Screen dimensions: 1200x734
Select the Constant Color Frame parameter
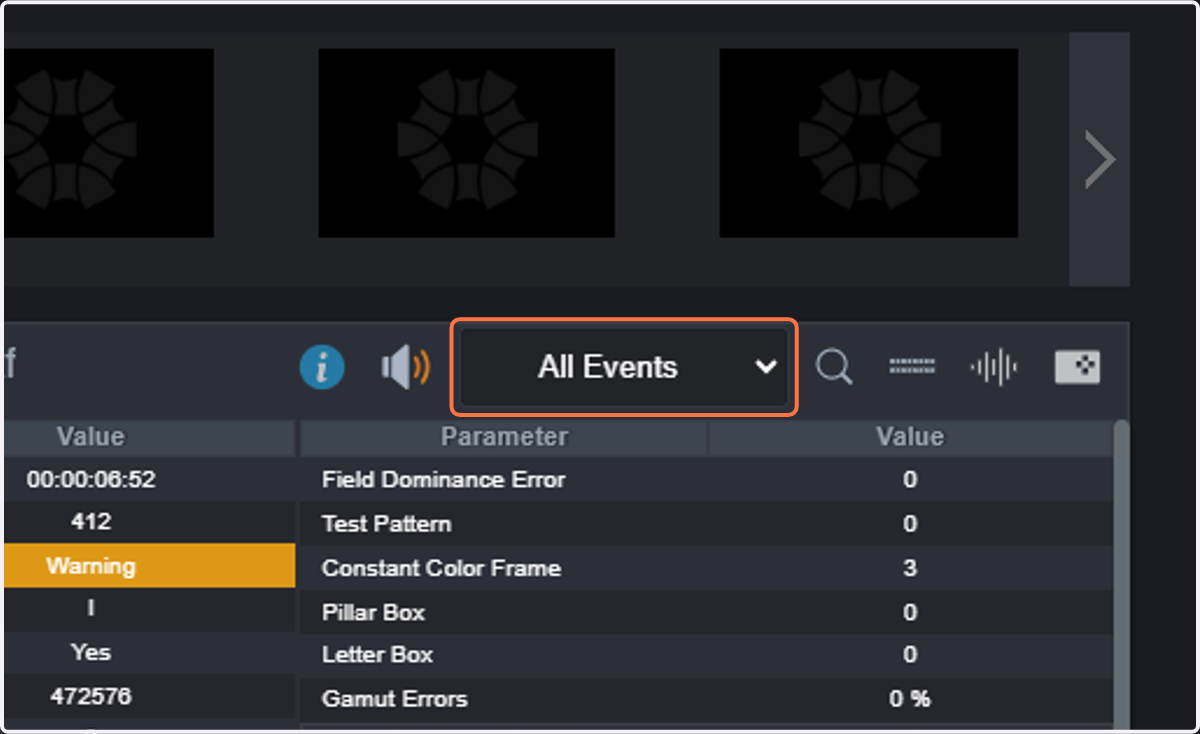pos(441,568)
